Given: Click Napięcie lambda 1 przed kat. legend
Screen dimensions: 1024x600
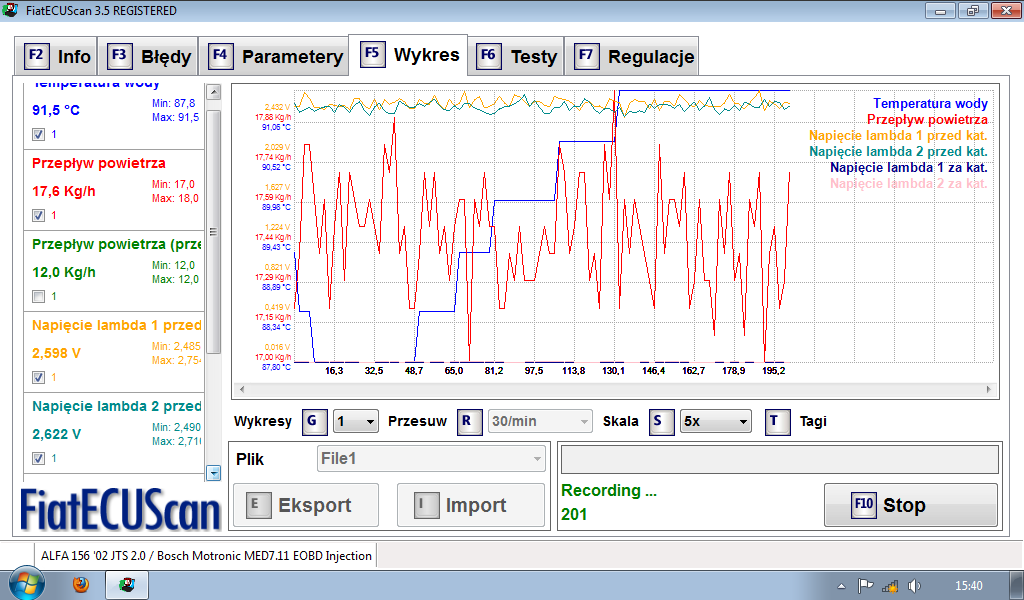Looking at the screenshot, I should (x=898, y=136).
